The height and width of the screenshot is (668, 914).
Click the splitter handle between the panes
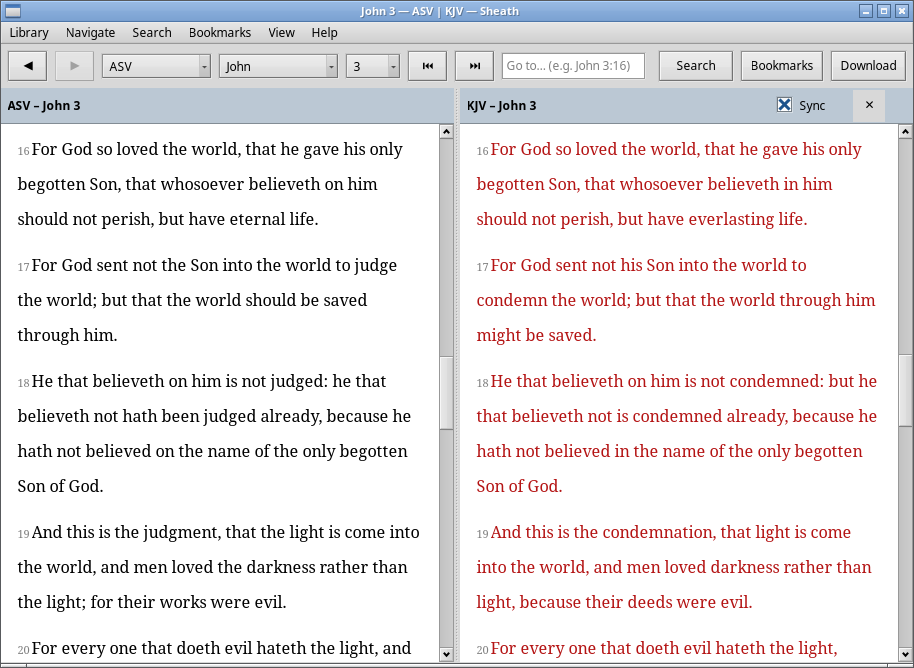coord(457,376)
